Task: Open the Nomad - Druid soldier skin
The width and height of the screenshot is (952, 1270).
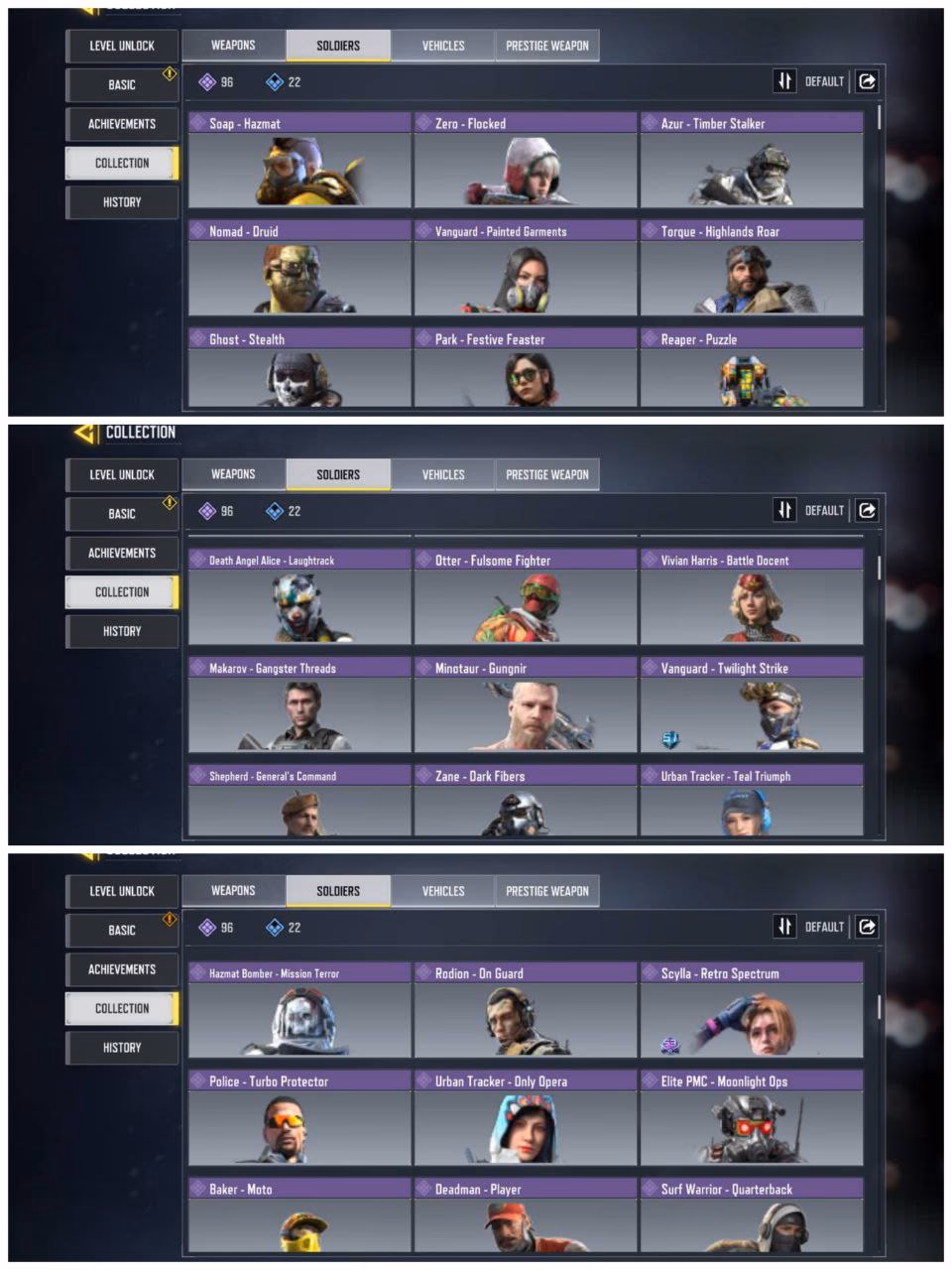Action: (x=299, y=268)
